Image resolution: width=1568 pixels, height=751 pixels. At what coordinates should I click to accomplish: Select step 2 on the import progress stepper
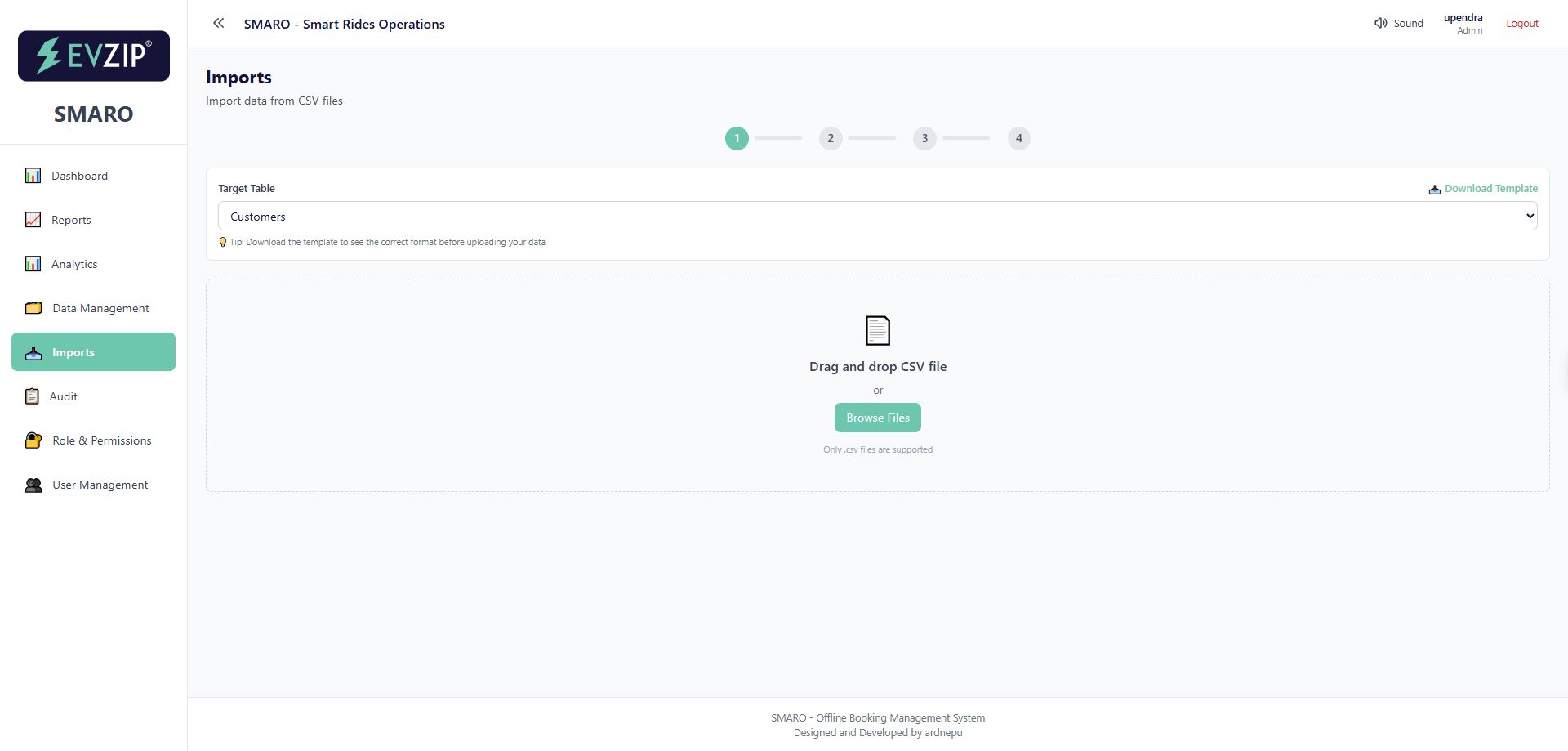click(x=831, y=138)
